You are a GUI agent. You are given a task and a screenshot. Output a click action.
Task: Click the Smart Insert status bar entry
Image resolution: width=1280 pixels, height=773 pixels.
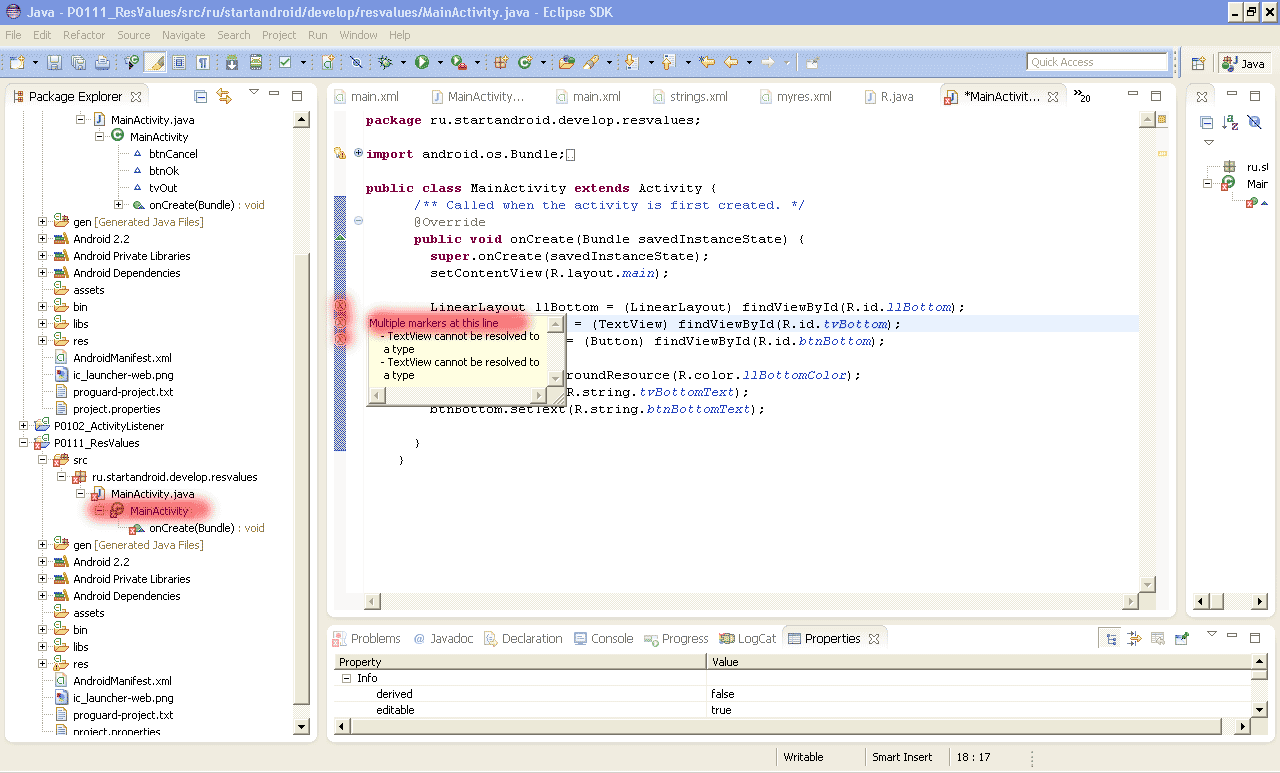902,757
